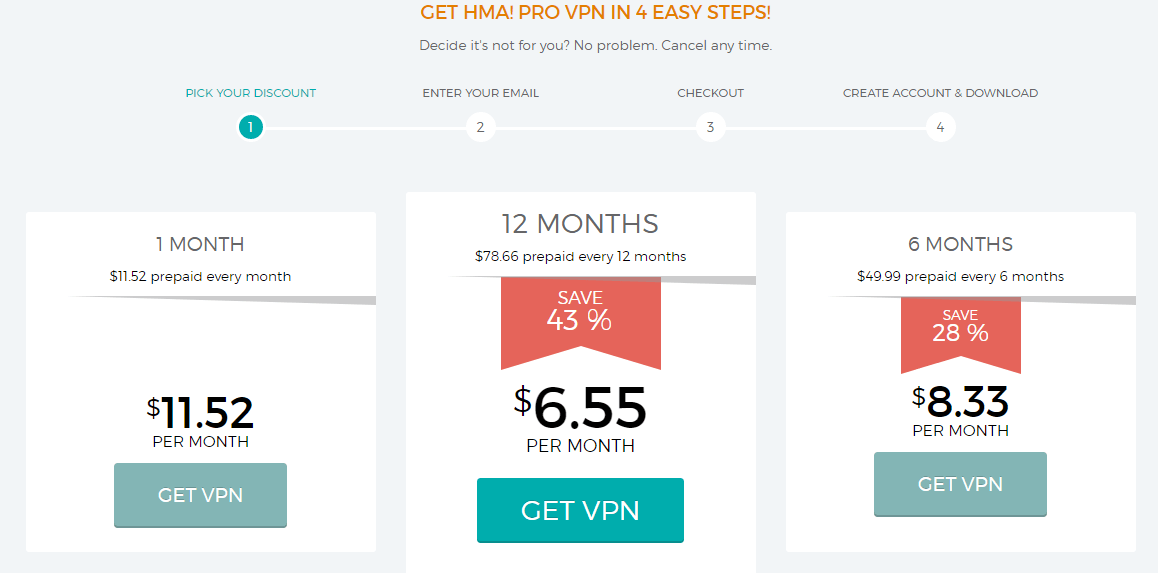
Task: Click the step 4 circle indicator
Action: [940, 128]
